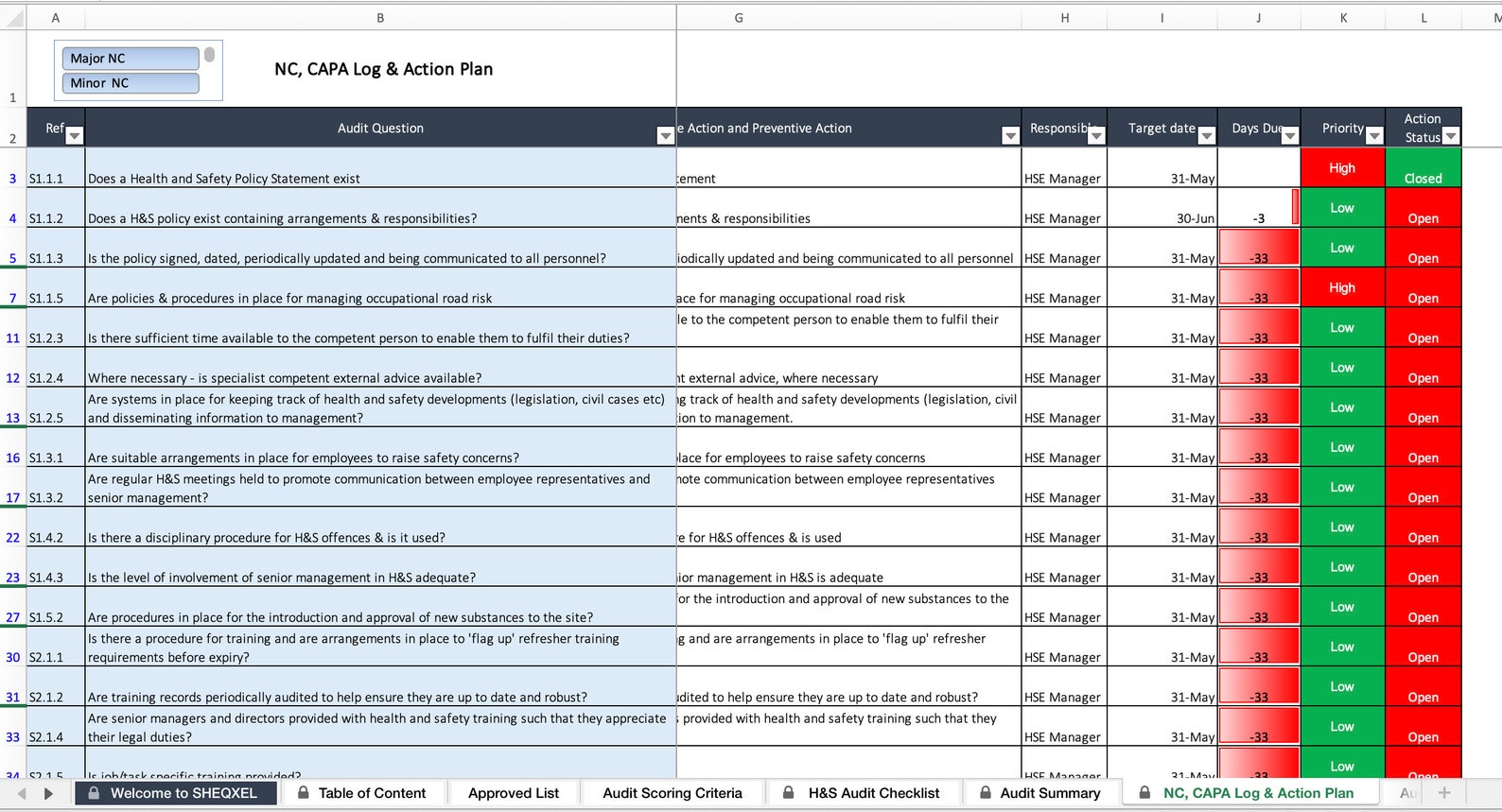Select the Minor NC slicer button

131,83
